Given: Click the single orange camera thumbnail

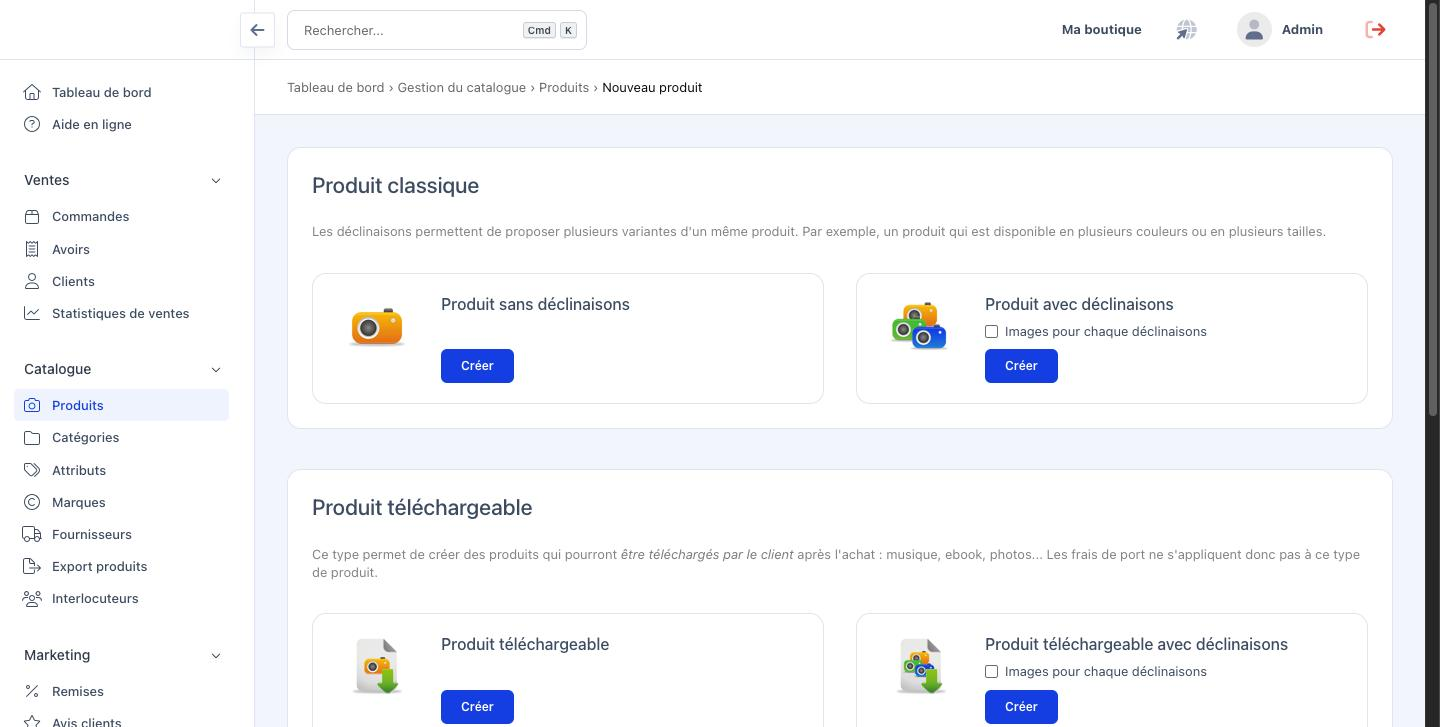Looking at the screenshot, I should (377, 327).
